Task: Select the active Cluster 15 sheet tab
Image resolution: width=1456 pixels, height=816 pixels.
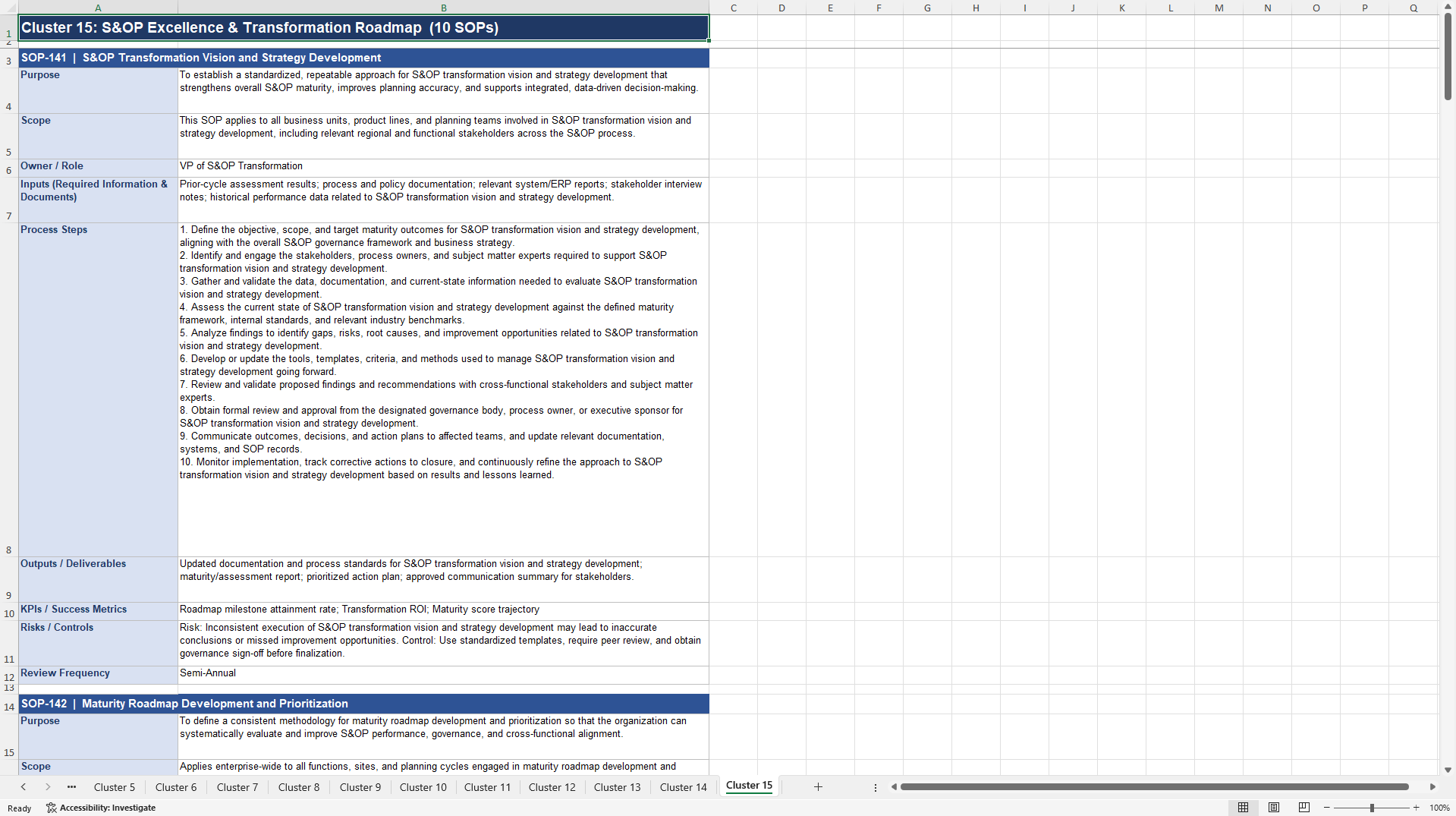Action: (x=749, y=786)
